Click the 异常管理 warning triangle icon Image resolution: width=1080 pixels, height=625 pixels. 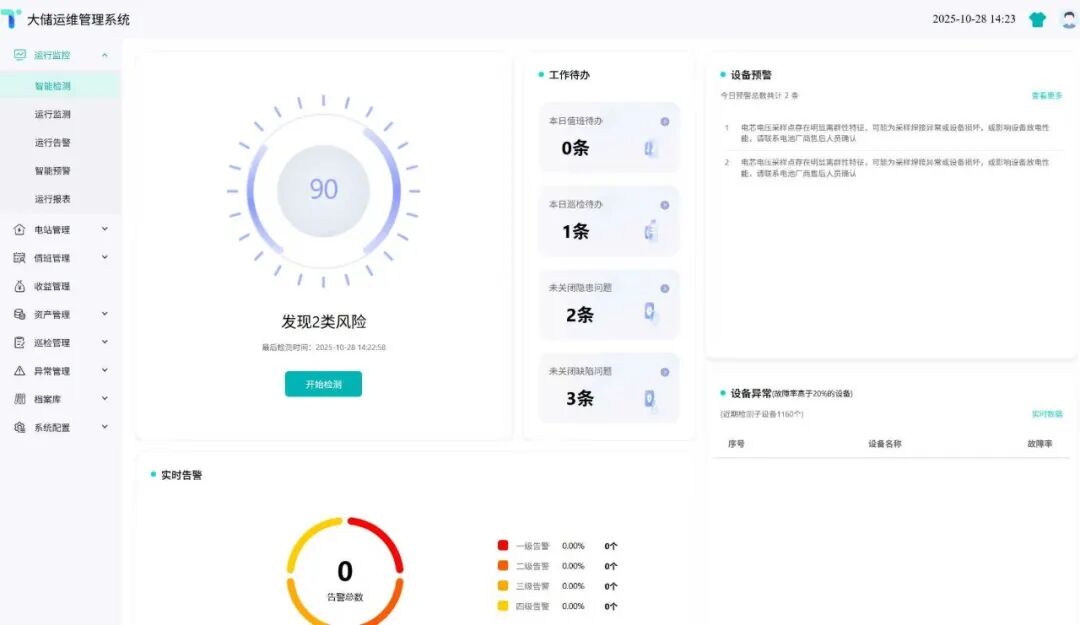click(20, 371)
